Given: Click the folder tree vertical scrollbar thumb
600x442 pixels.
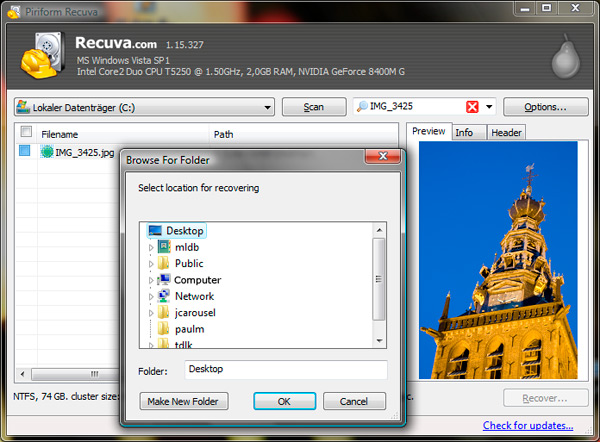Looking at the screenshot, I should coord(378,279).
